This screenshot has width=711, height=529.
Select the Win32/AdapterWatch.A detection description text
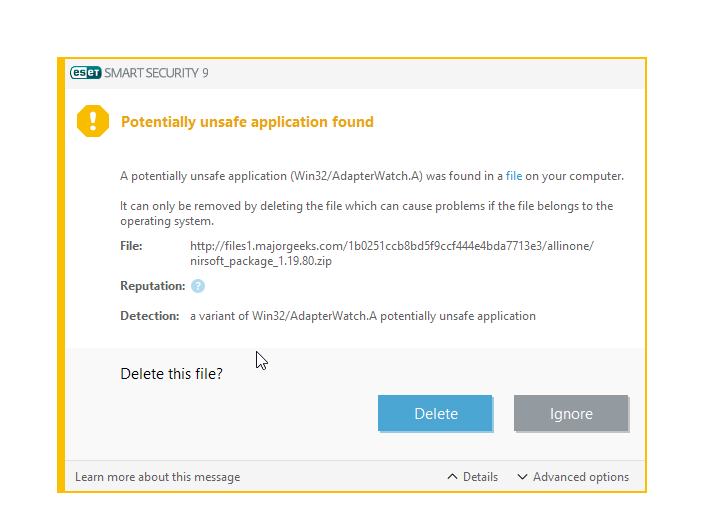pos(363,316)
